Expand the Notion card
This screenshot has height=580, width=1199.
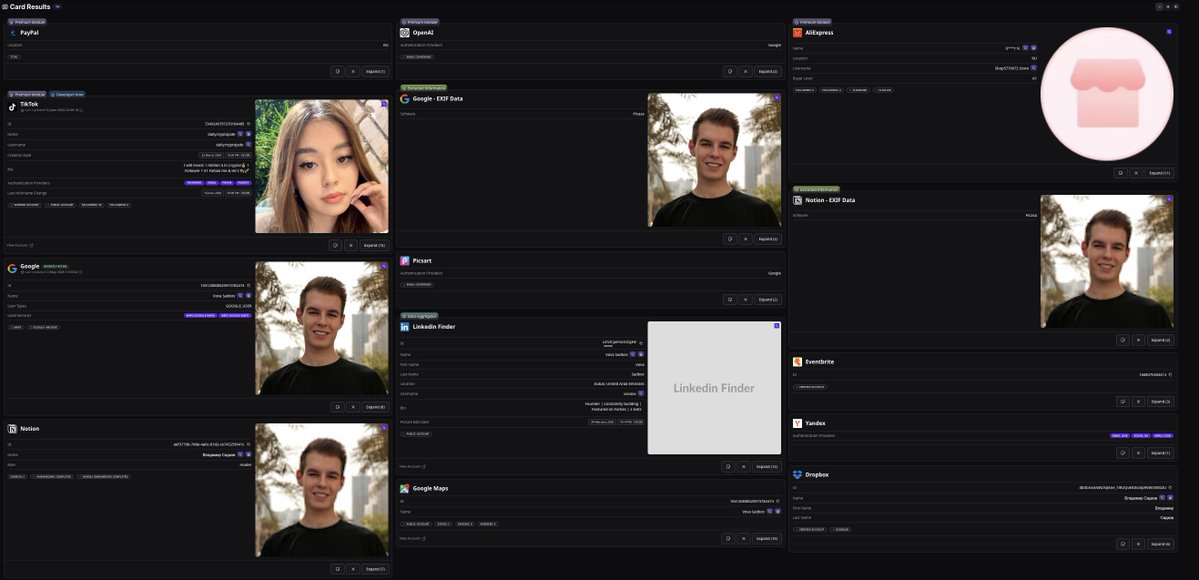point(376,569)
